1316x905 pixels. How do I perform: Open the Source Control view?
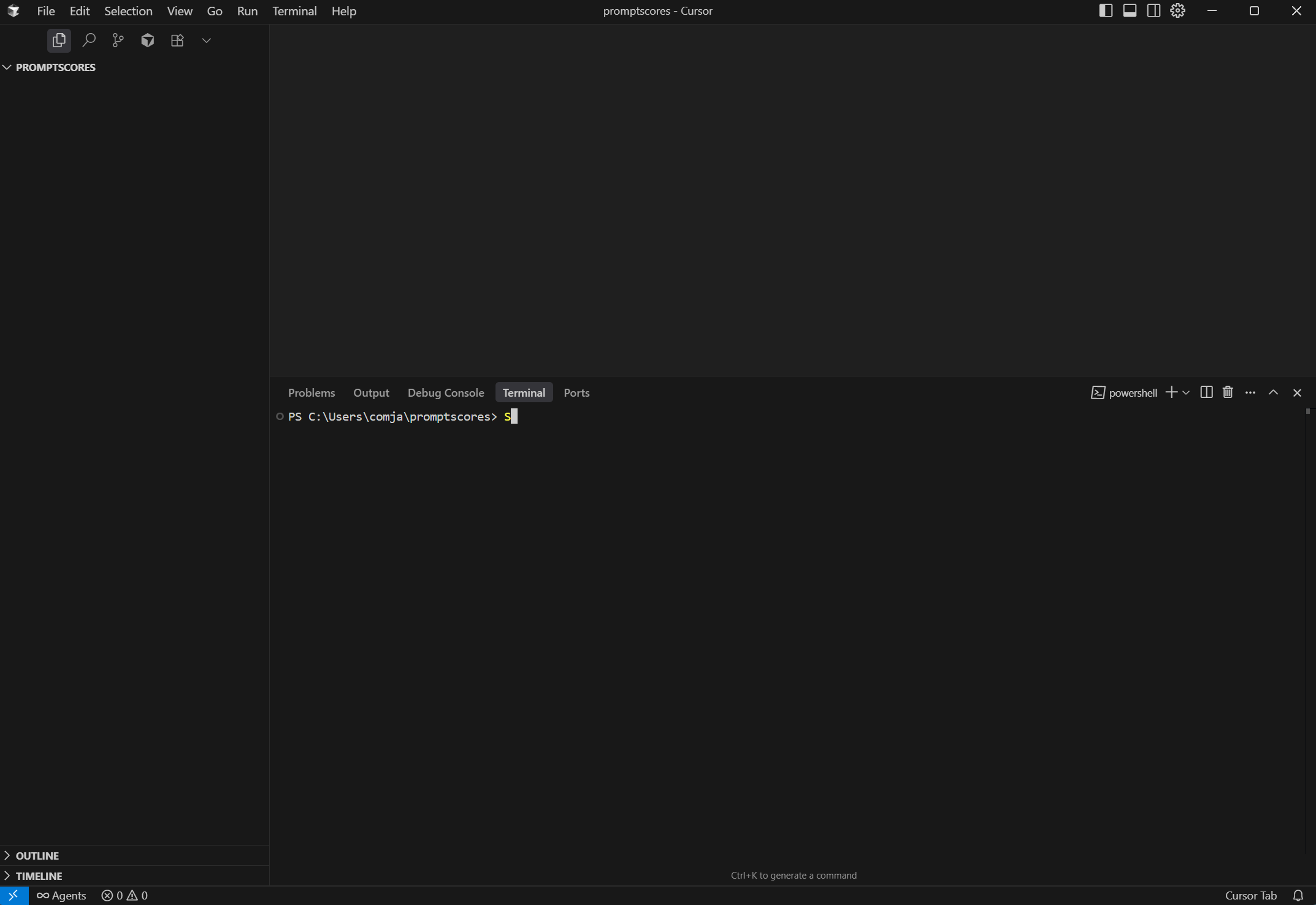(117, 40)
